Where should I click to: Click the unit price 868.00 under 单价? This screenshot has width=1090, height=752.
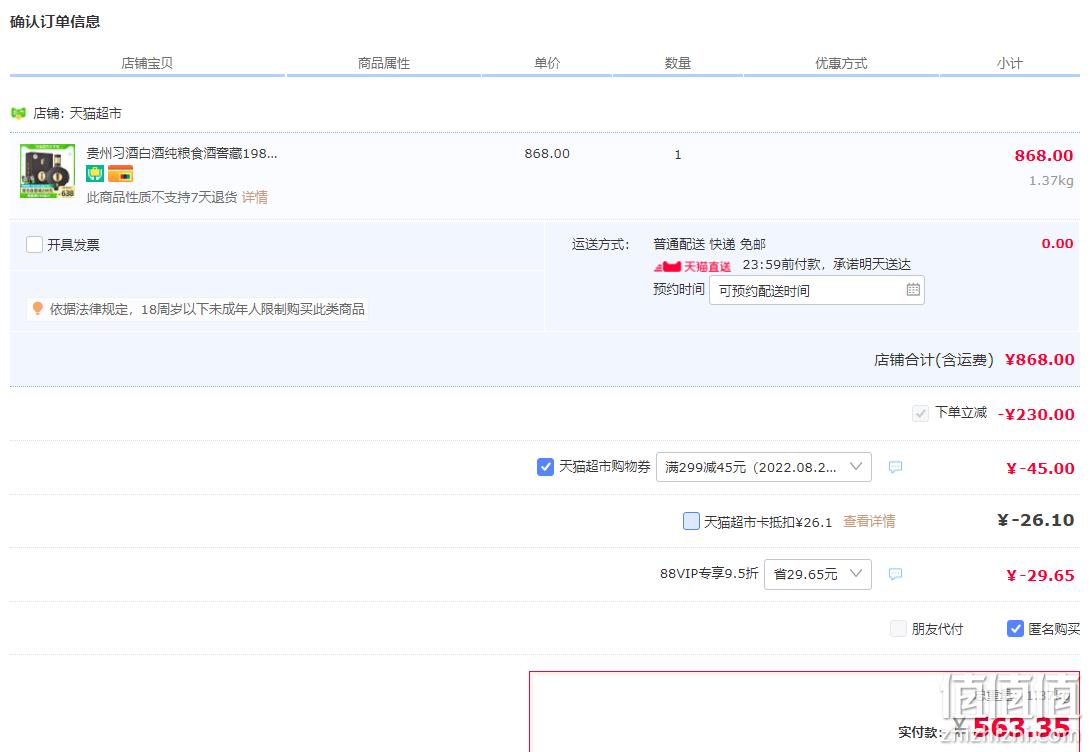pyautogui.click(x=547, y=154)
